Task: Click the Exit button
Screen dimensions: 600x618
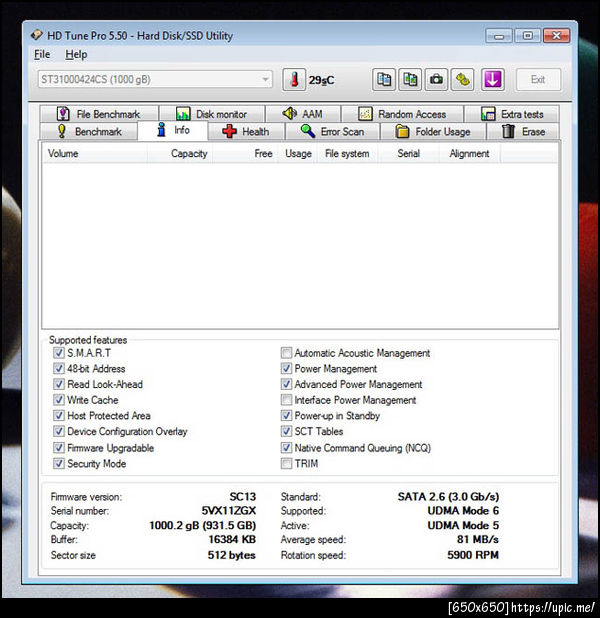Action: tap(538, 80)
